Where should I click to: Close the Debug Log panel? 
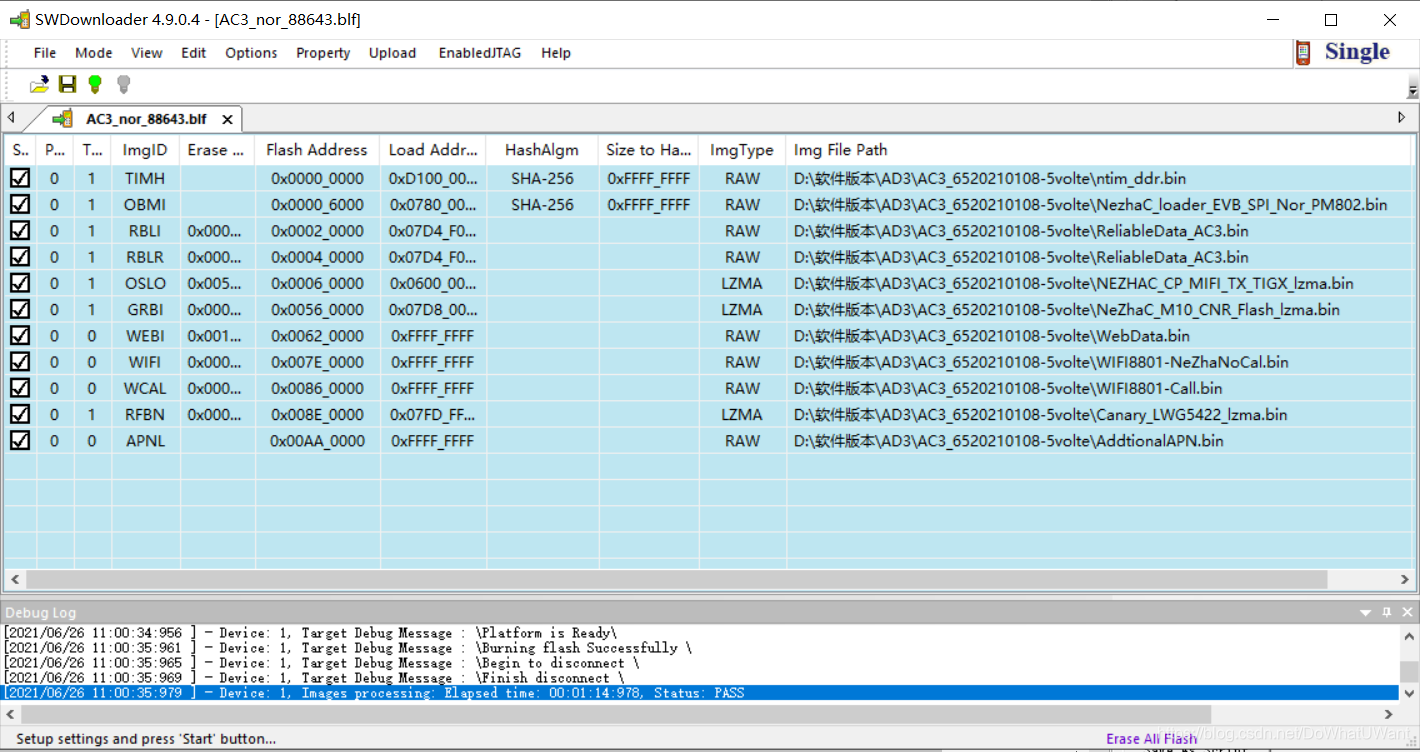(1408, 612)
